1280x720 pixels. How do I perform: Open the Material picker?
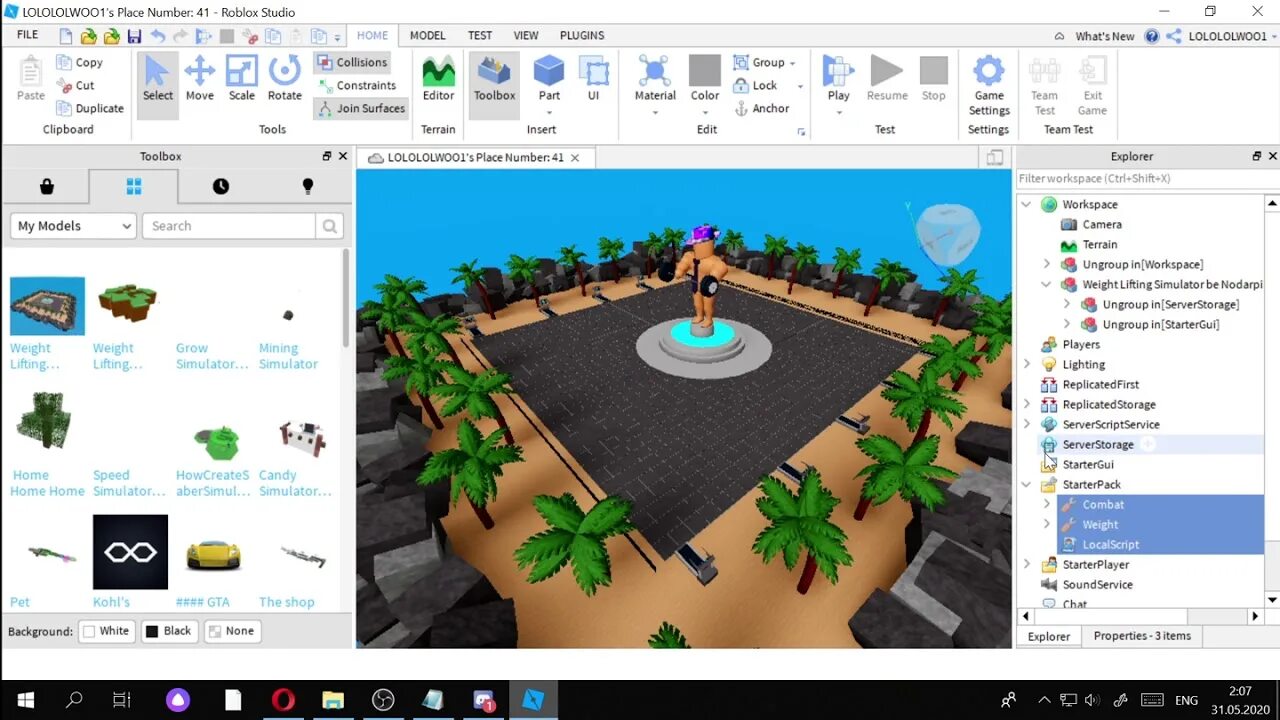tap(655, 78)
